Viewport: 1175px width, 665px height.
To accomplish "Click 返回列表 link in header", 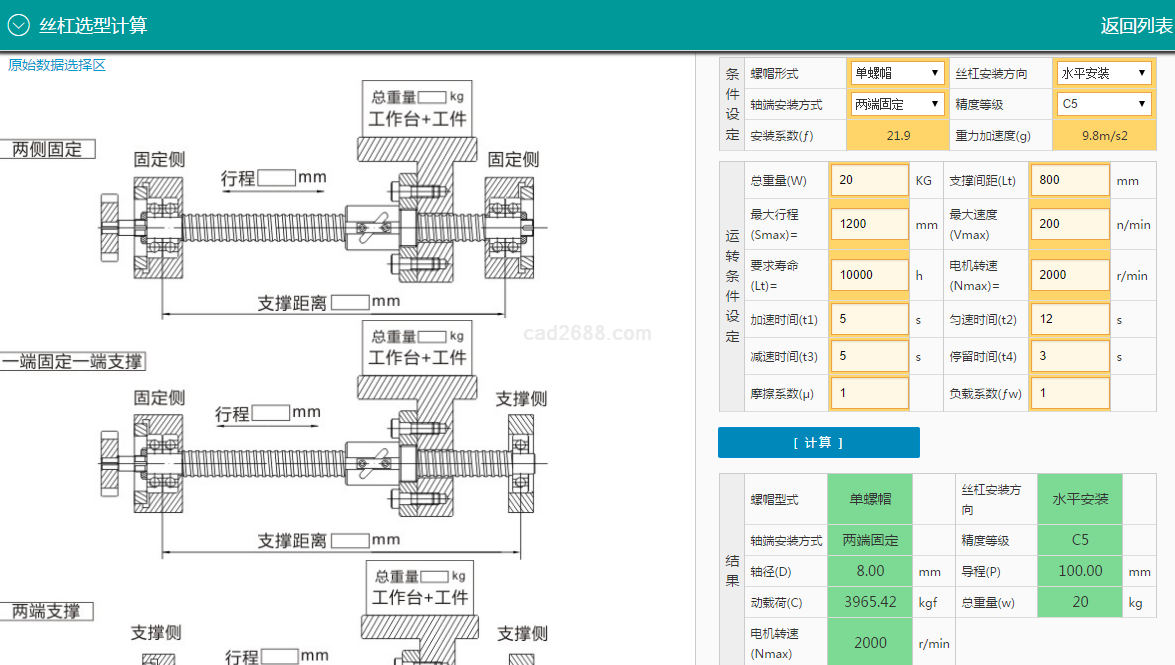I will click(x=1136, y=26).
